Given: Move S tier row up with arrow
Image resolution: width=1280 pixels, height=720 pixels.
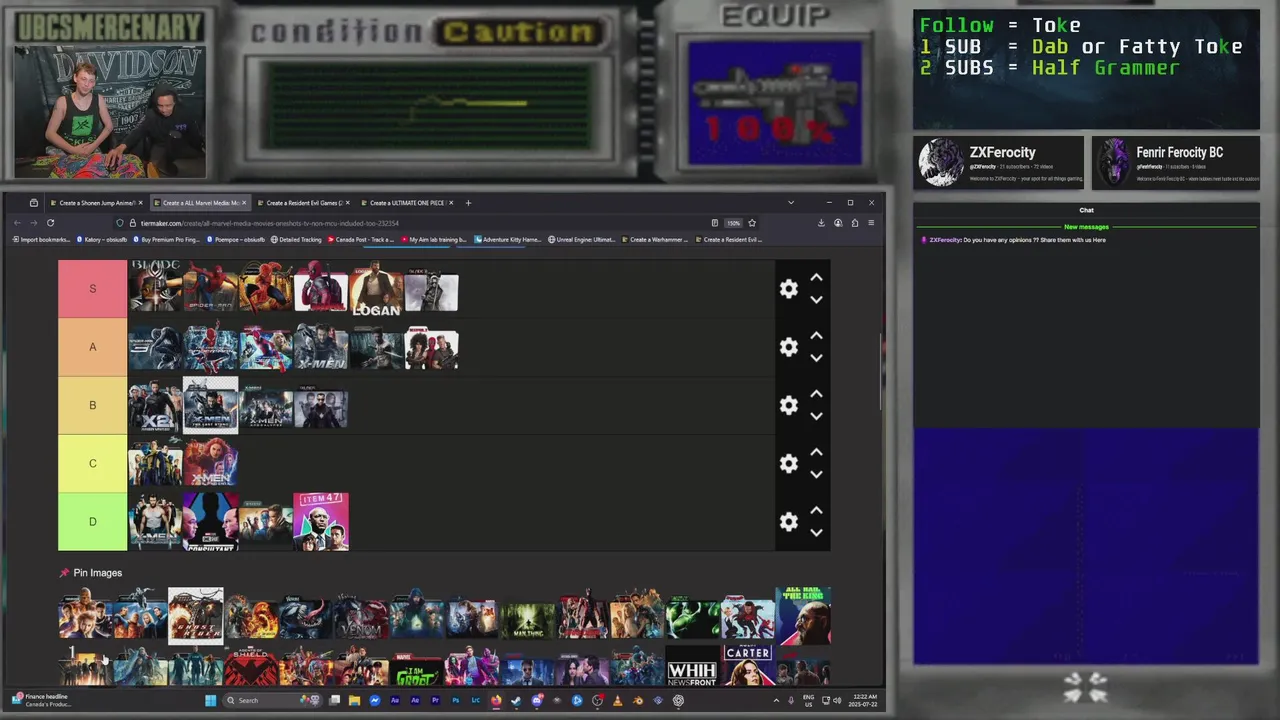Looking at the screenshot, I should [x=816, y=278].
